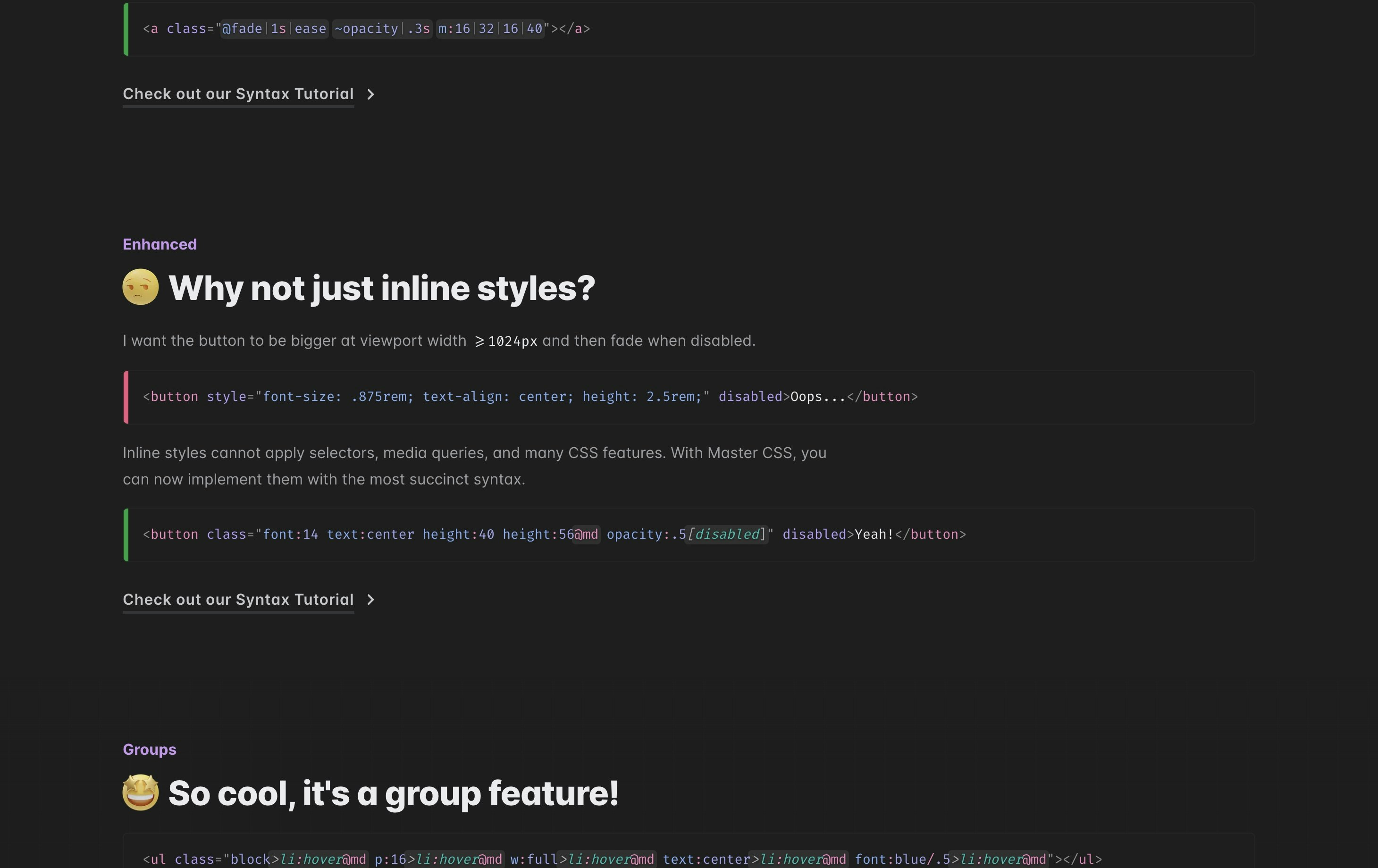Click the "height: 2.5rem;" text in the style code
The width and height of the screenshot is (1378, 868).
[x=642, y=397]
